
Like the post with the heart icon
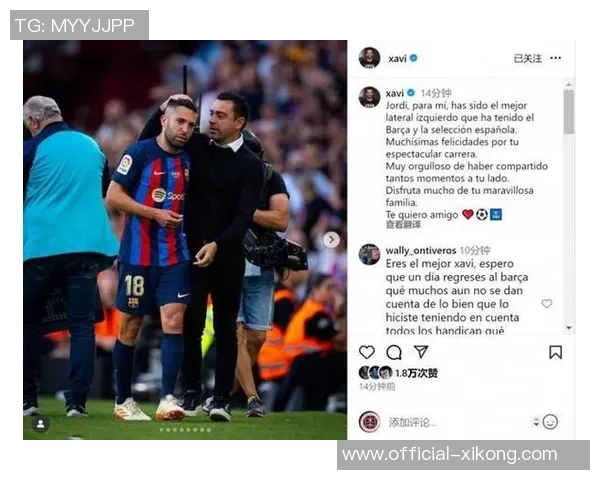(x=367, y=352)
